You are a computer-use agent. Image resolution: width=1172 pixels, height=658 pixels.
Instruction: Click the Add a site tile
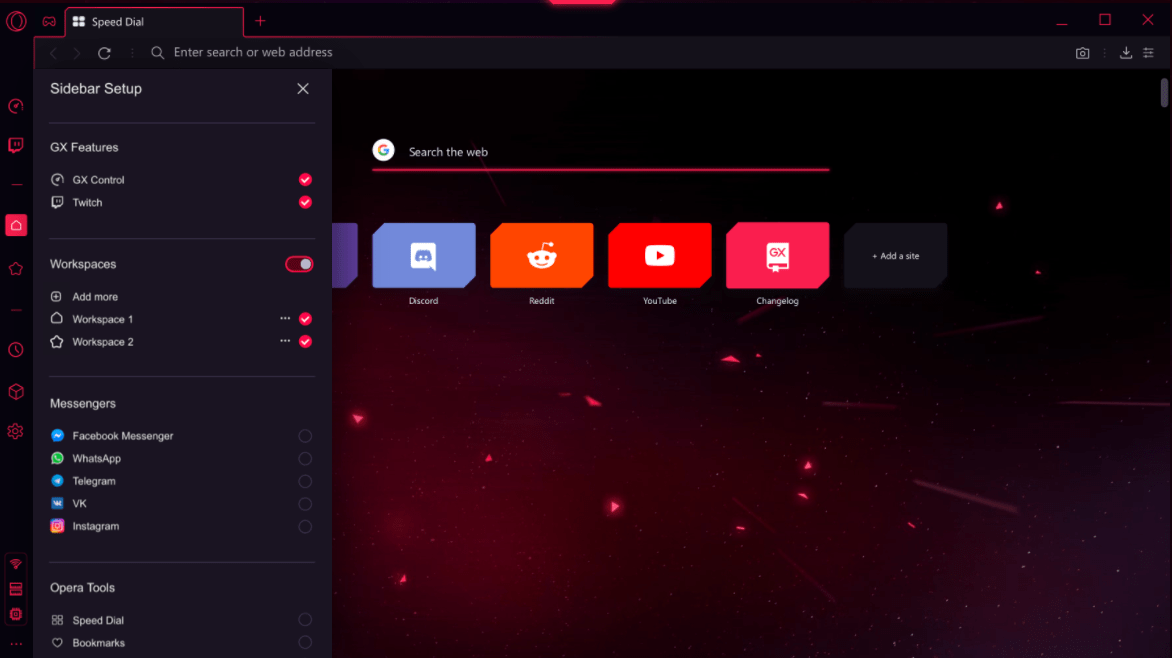point(895,256)
